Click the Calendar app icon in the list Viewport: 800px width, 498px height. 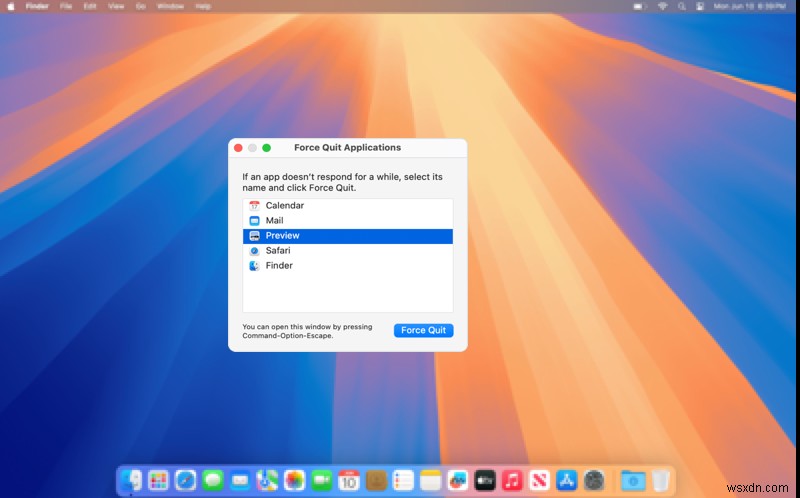coord(254,206)
